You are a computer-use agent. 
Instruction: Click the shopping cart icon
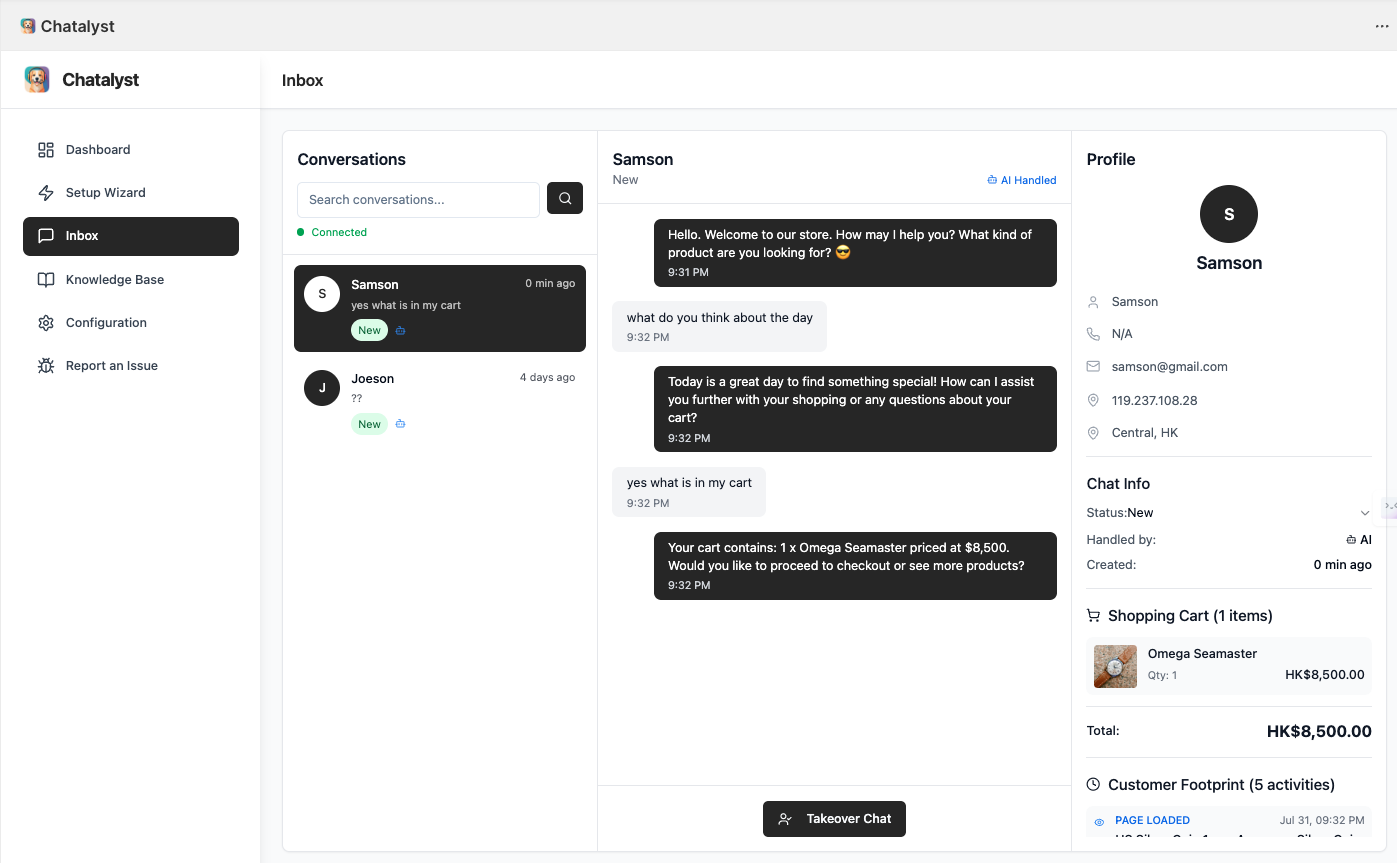[x=1093, y=616]
